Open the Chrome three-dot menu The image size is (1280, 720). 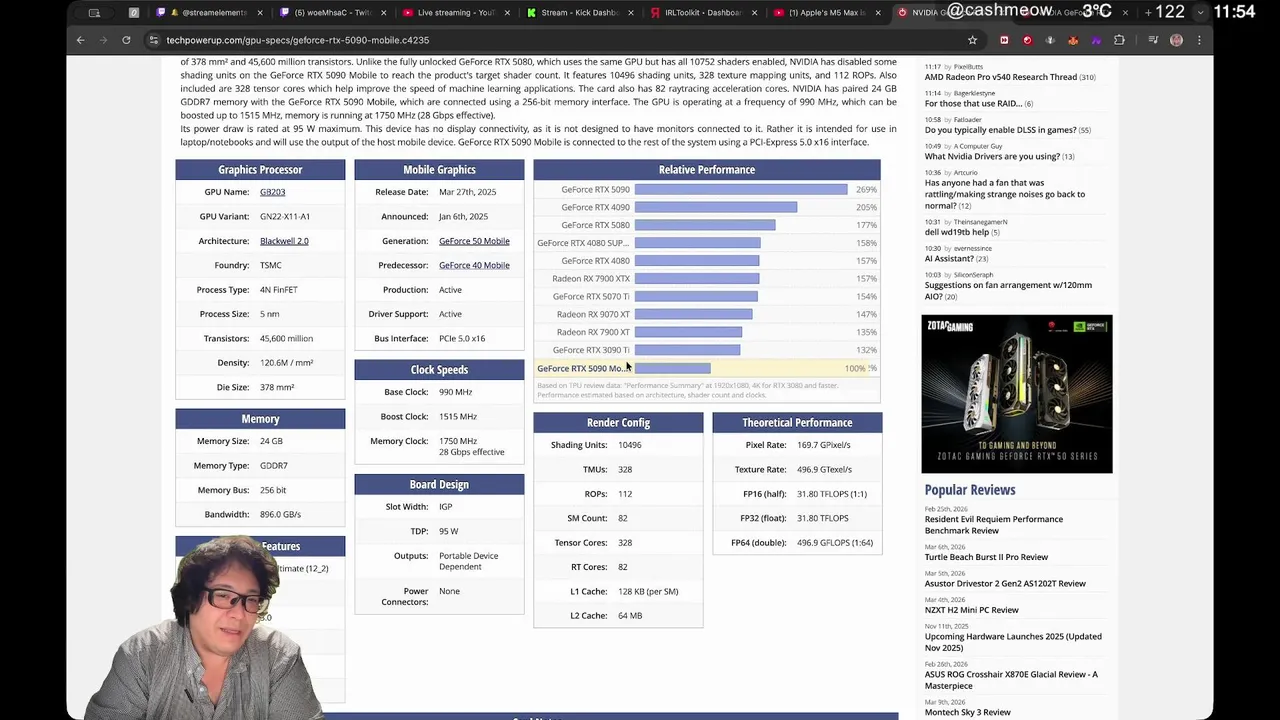(1199, 40)
